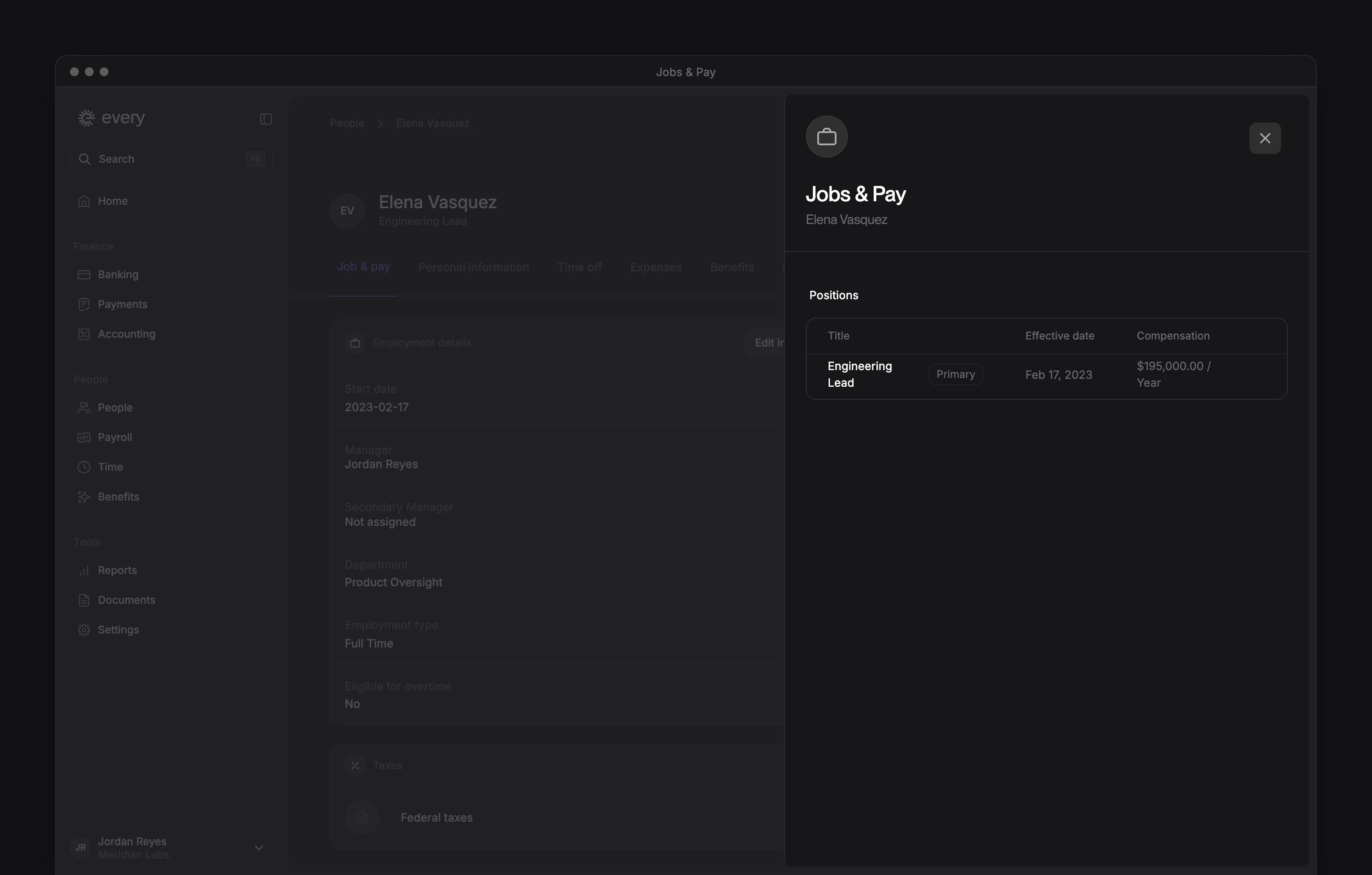Click the EV avatar circle
The height and width of the screenshot is (875, 1372).
pyautogui.click(x=347, y=211)
